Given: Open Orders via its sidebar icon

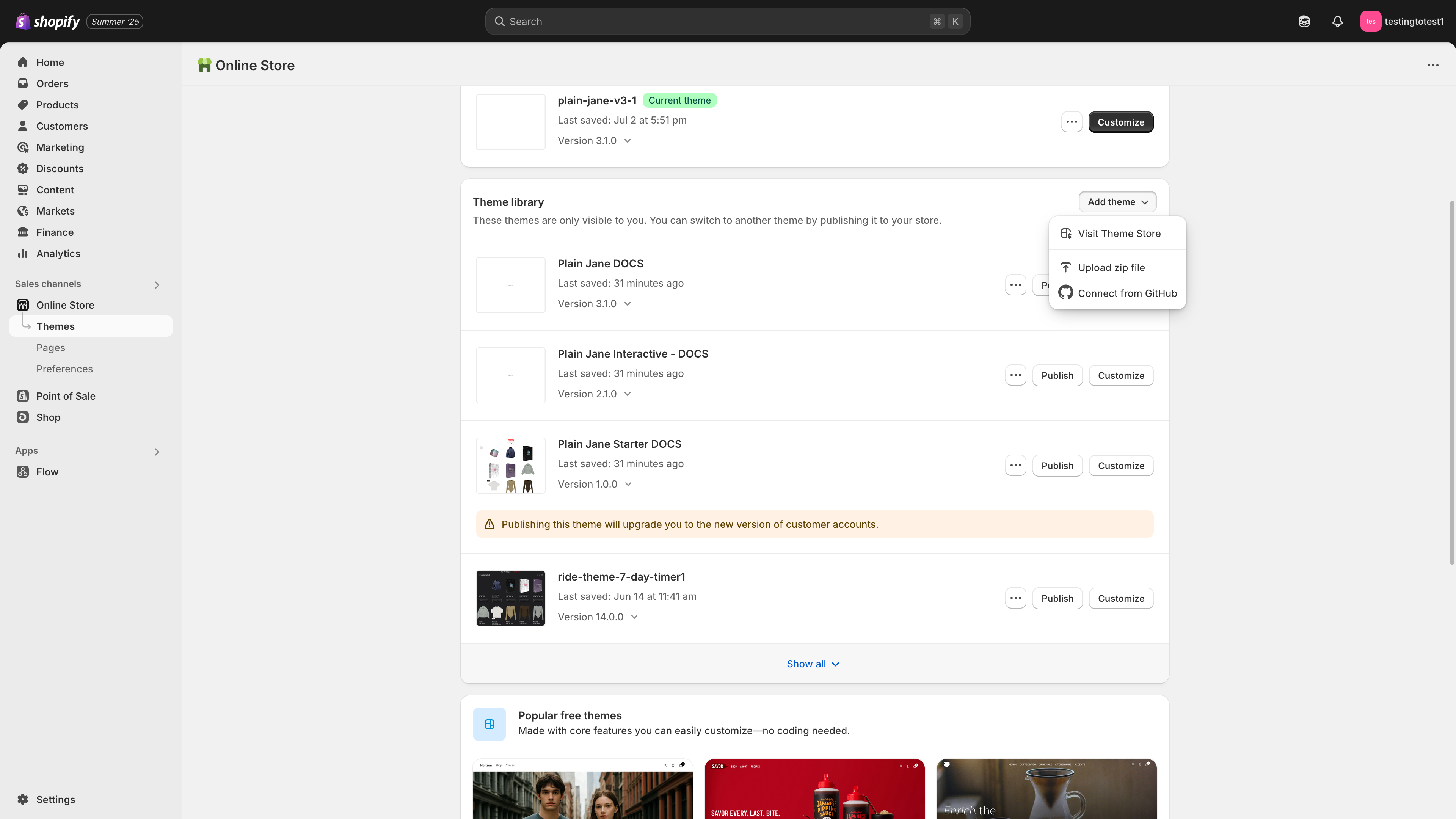Looking at the screenshot, I should (x=23, y=83).
